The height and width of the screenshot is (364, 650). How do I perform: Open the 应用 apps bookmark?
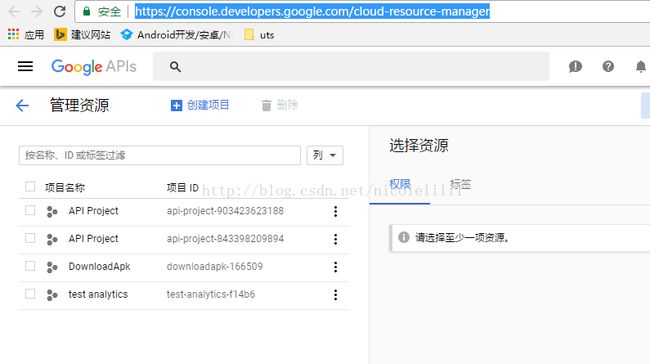[26, 35]
